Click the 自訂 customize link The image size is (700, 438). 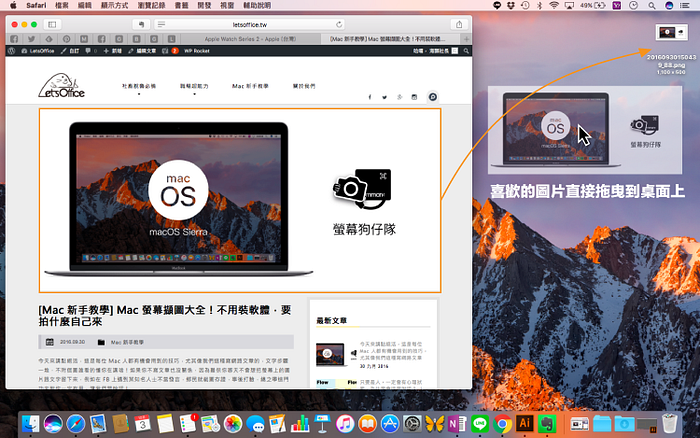point(70,51)
